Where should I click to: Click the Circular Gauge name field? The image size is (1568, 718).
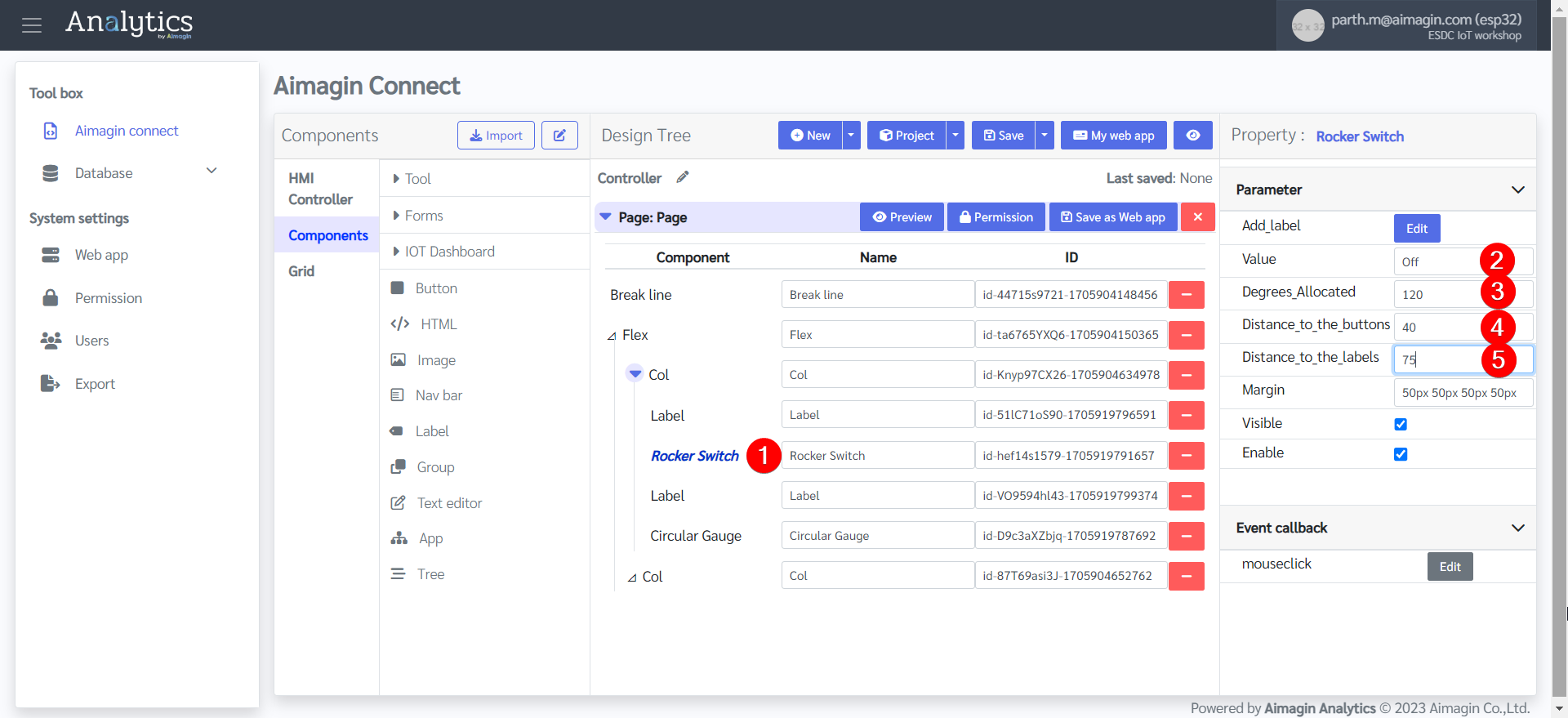[878, 536]
